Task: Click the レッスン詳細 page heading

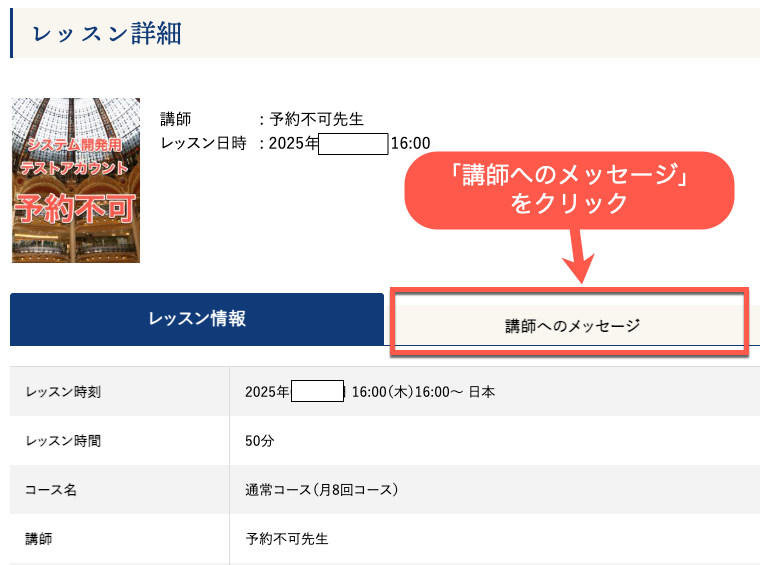Action: point(107,33)
